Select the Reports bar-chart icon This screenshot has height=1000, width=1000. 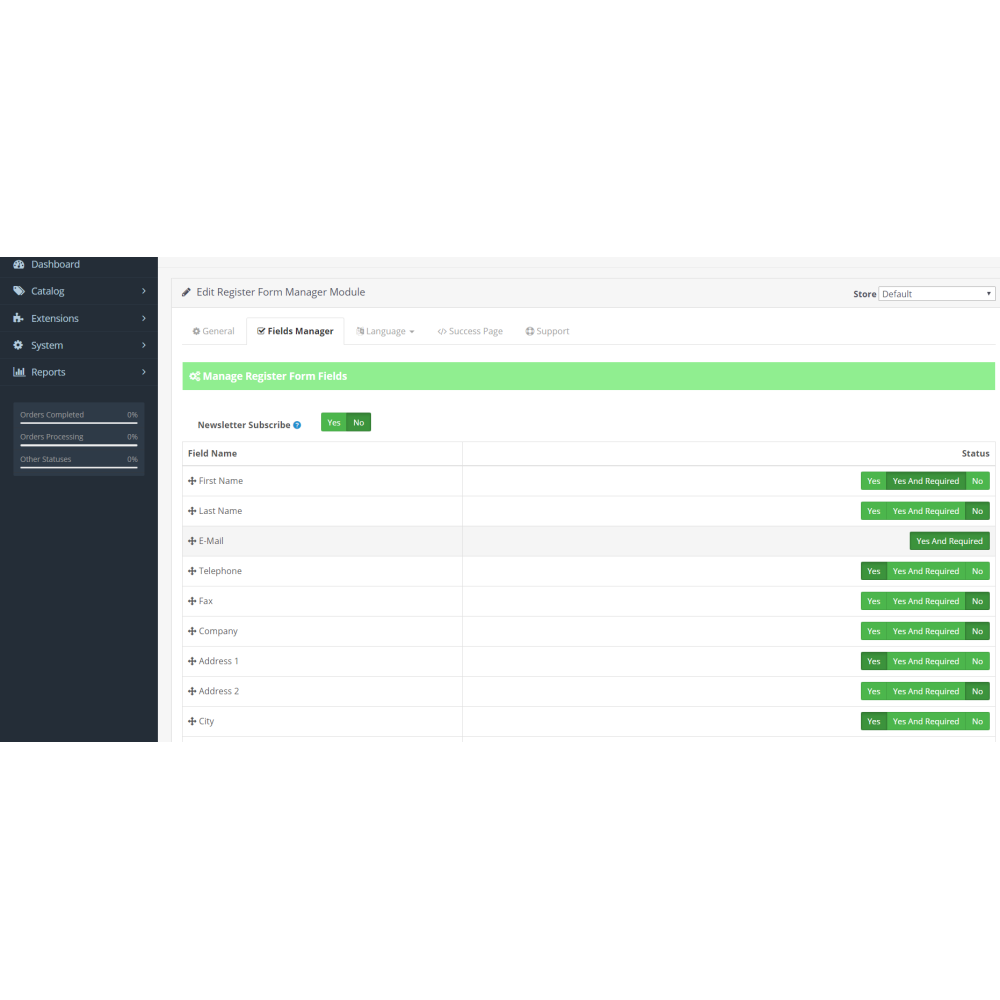point(19,372)
